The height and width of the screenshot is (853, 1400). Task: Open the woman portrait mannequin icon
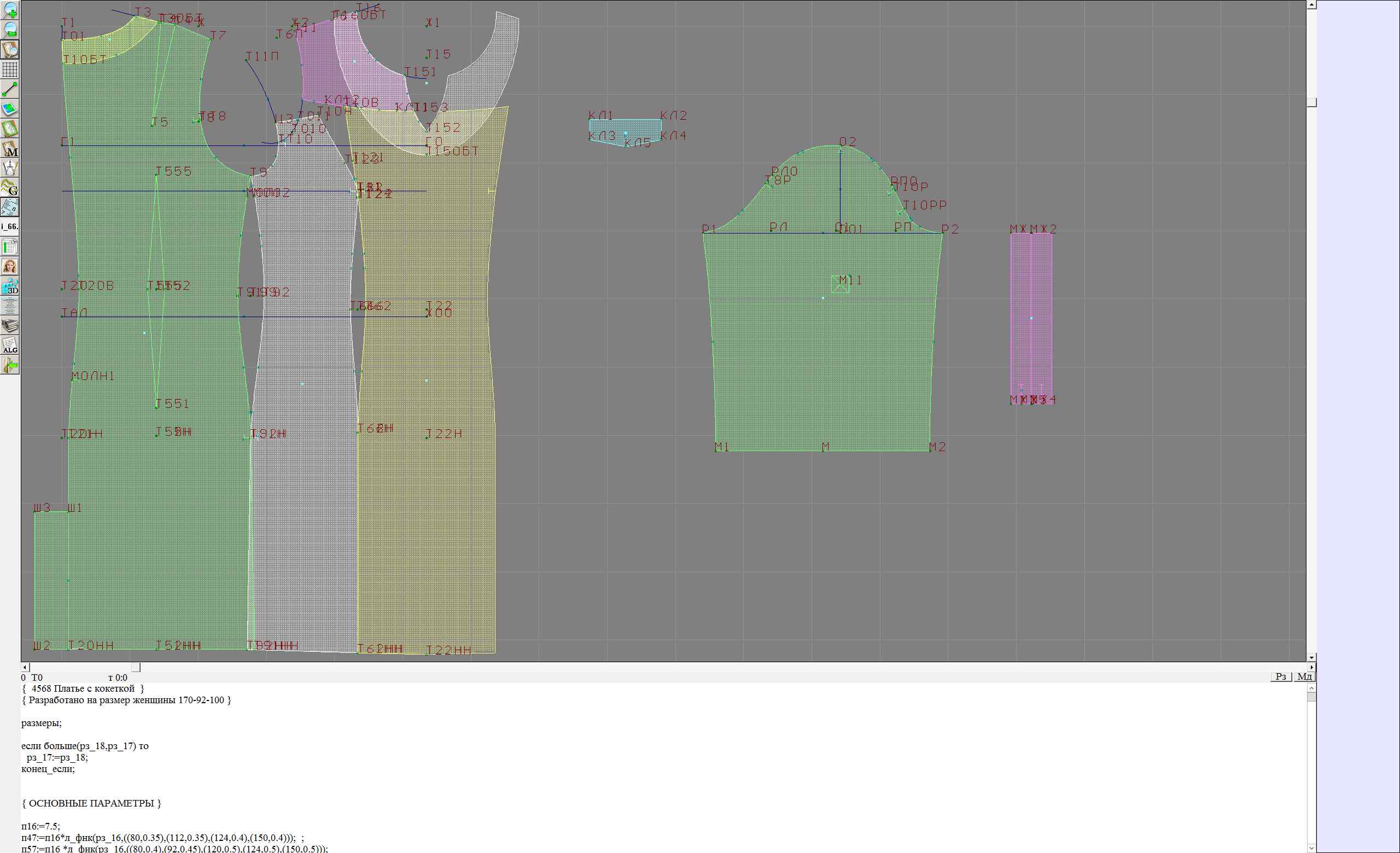(10, 266)
